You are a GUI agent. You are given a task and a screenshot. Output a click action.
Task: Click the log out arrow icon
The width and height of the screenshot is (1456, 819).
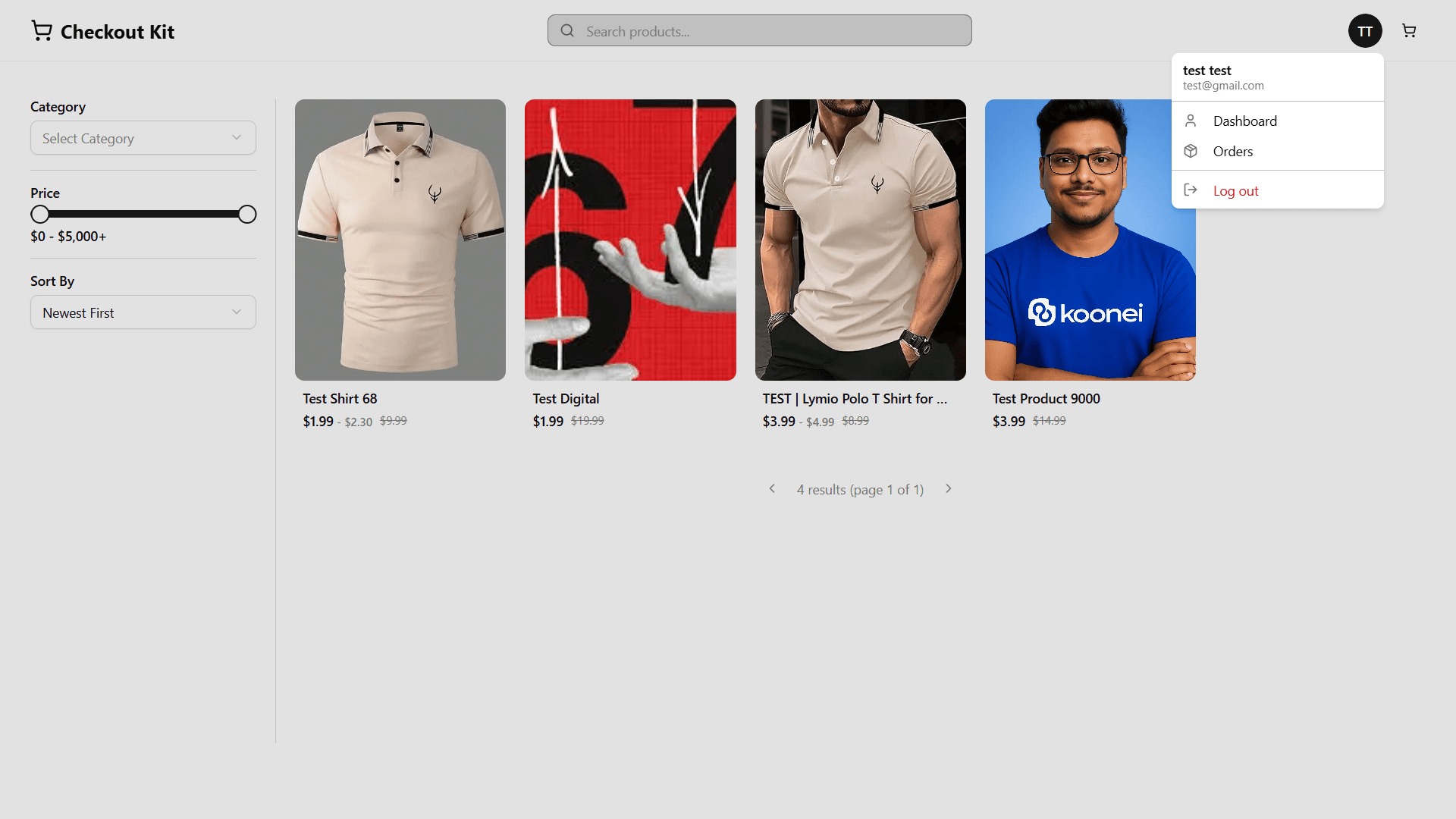(x=1191, y=190)
